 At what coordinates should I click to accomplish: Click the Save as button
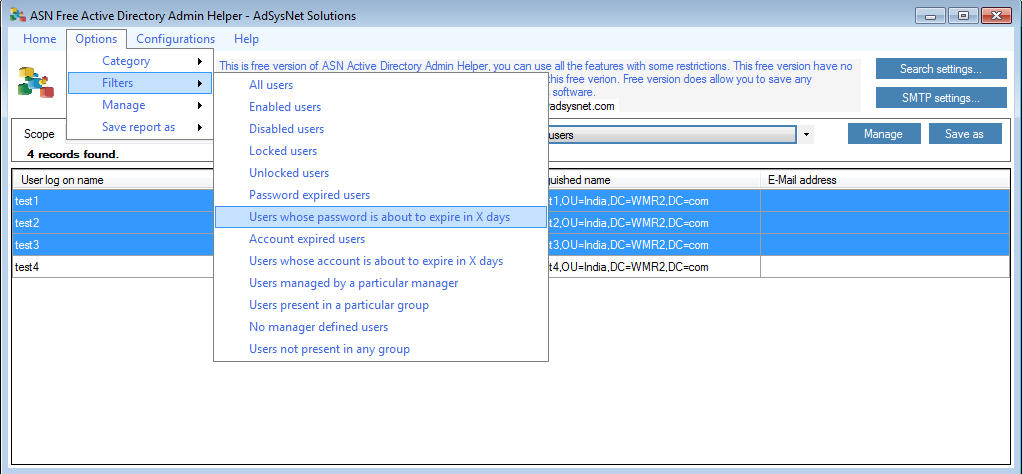click(964, 134)
